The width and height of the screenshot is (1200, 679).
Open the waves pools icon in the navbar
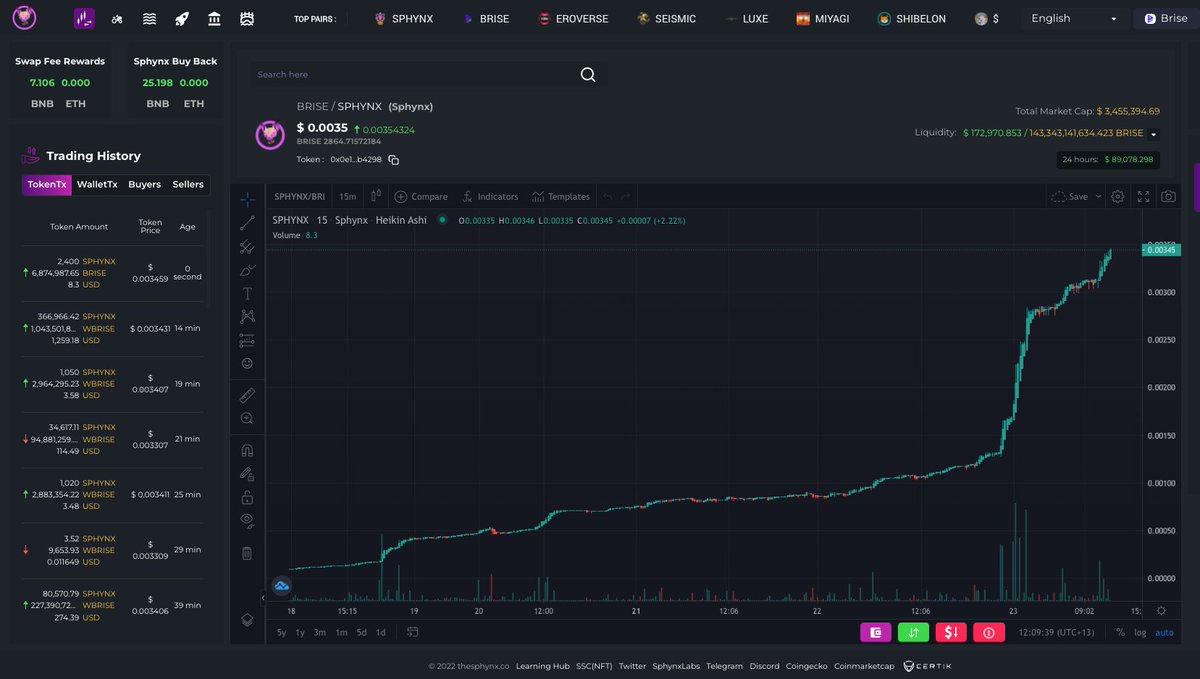(149, 19)
